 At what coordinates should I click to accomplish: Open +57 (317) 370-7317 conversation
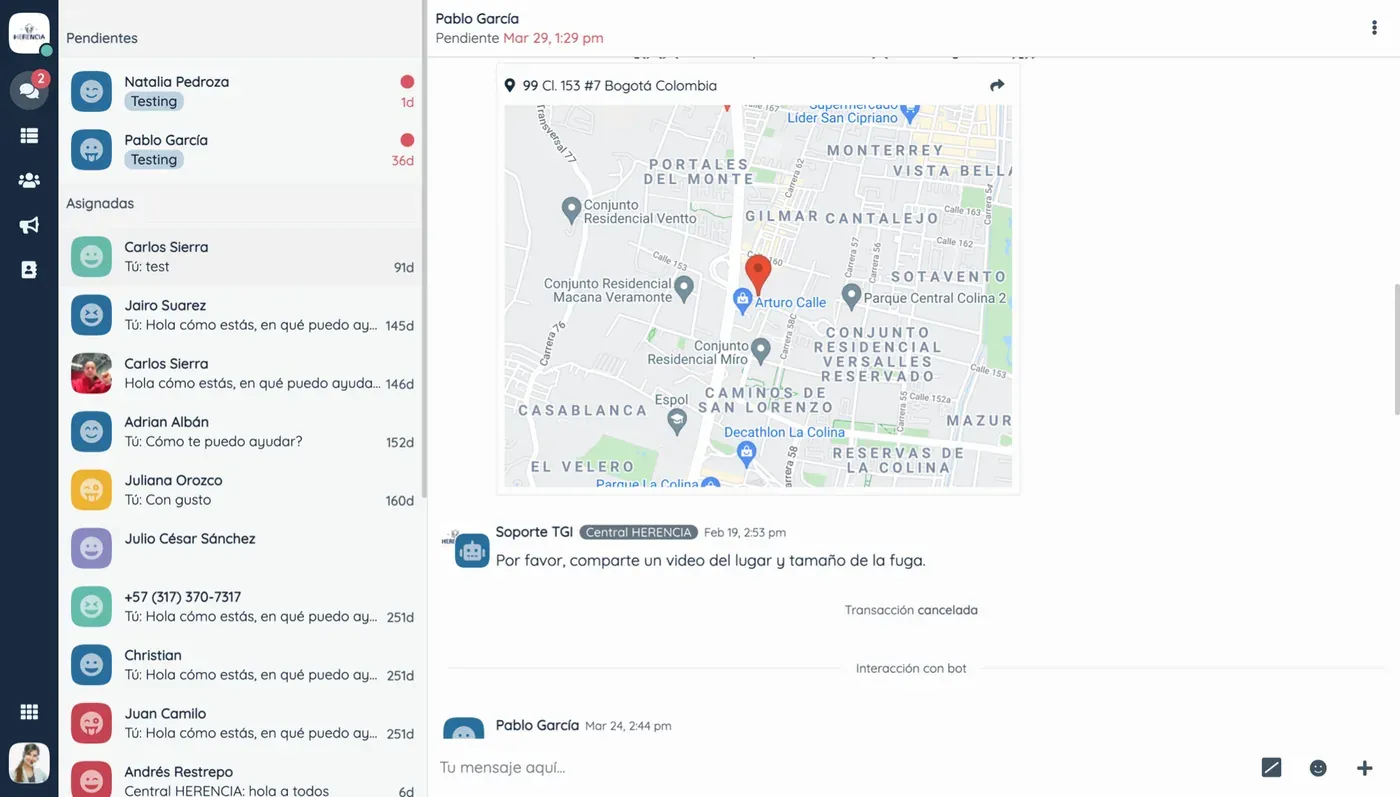(x=242, y=607)
